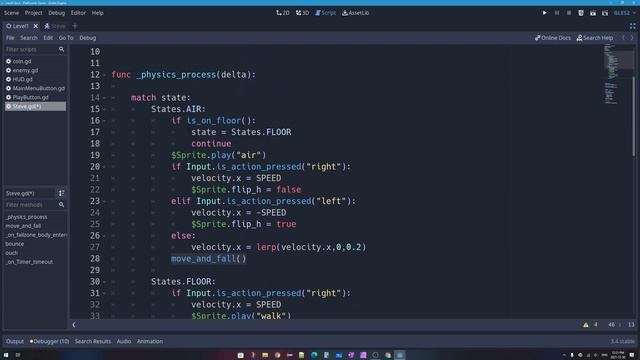Open the script editor Debug menu
640x360 pixels.
click(87, 38)
